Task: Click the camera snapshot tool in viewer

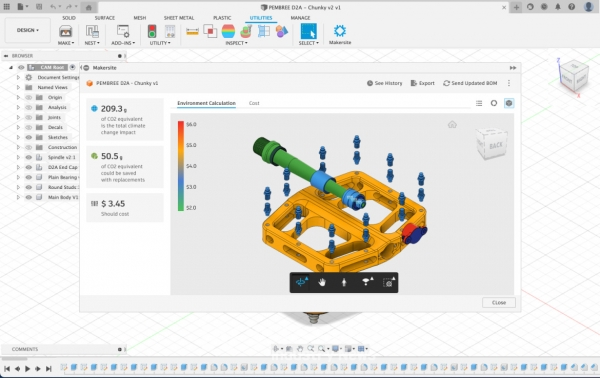Action: (x=389, y=283)
